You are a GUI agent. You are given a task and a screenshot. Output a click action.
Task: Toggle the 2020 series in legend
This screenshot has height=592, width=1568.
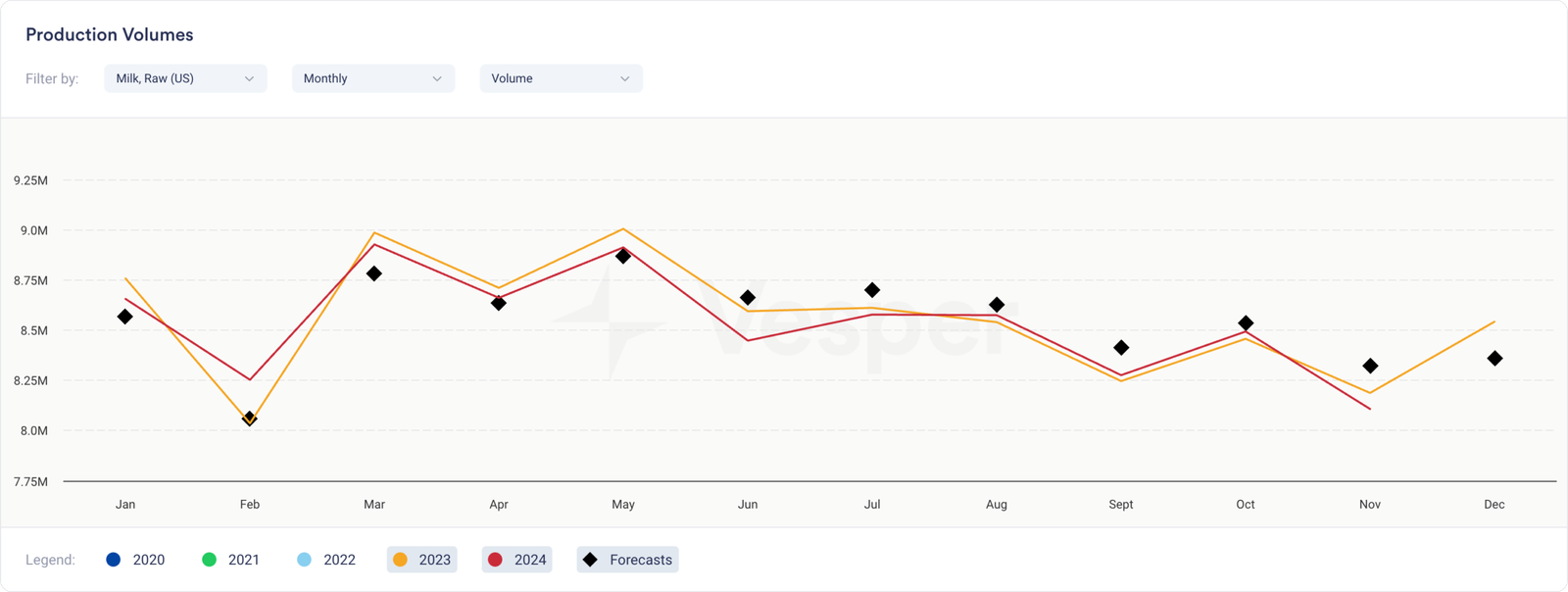(x=135, y=560)
